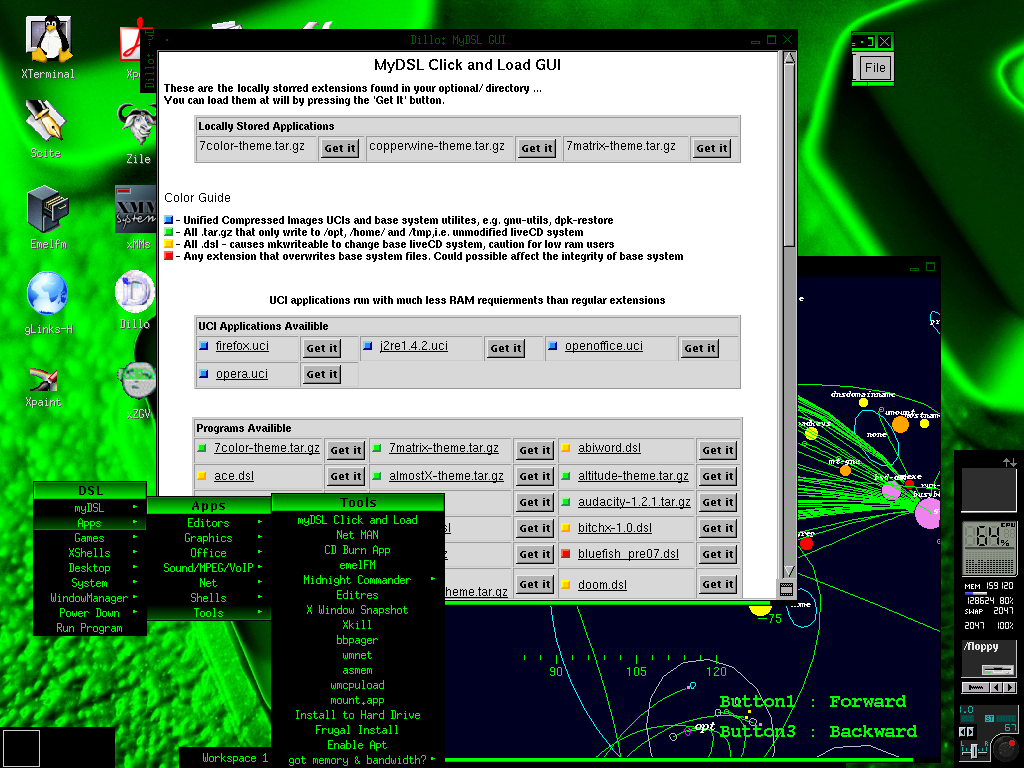The image size is (1024, 768).
Task: Click Dillo scrollbar up arrow
Action: coord(789,57)
